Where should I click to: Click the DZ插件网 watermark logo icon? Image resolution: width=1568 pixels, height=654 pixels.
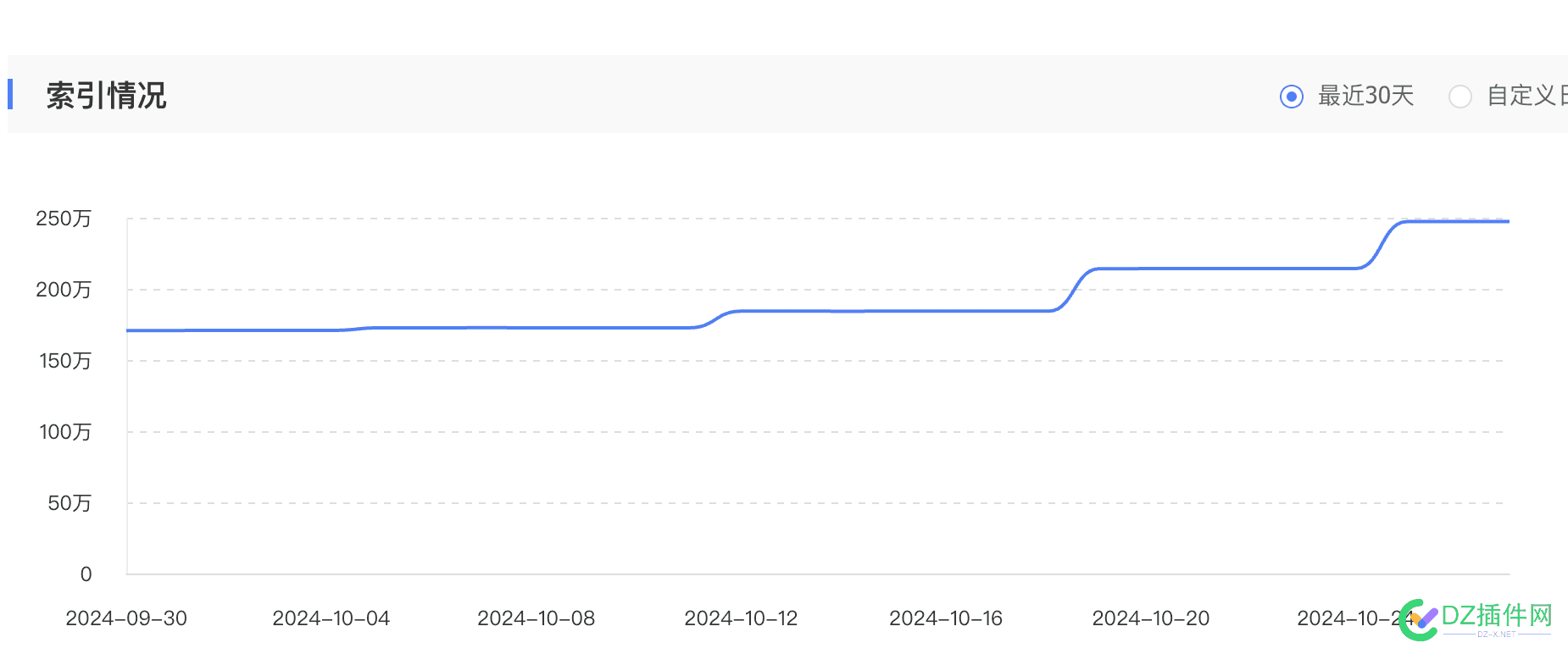pos(1417,619)
